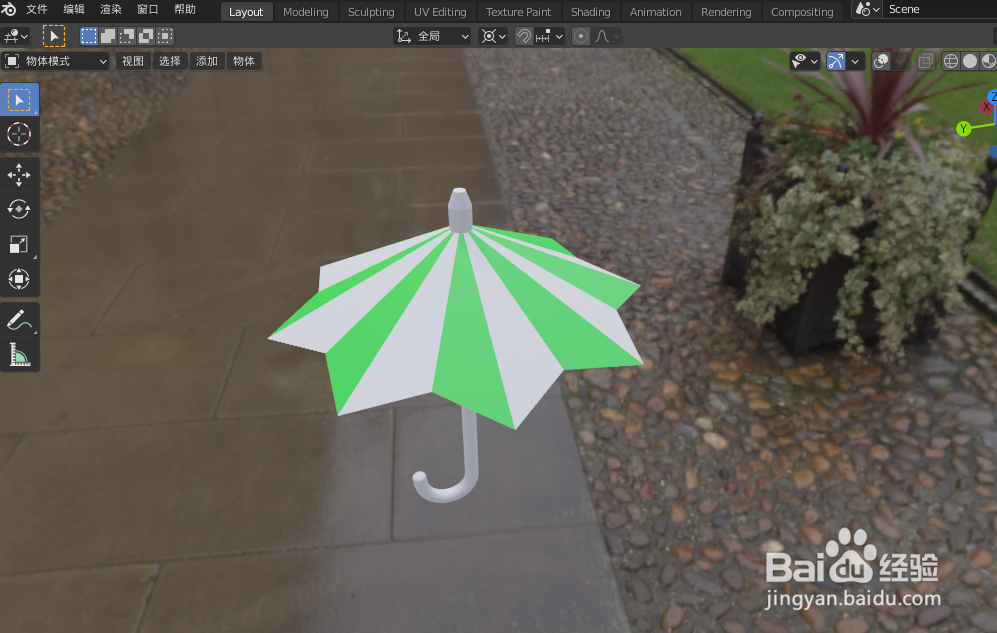Choose the Annotate tool
The width and height of the screenshot is (997, 633).
tap(19, 320)
